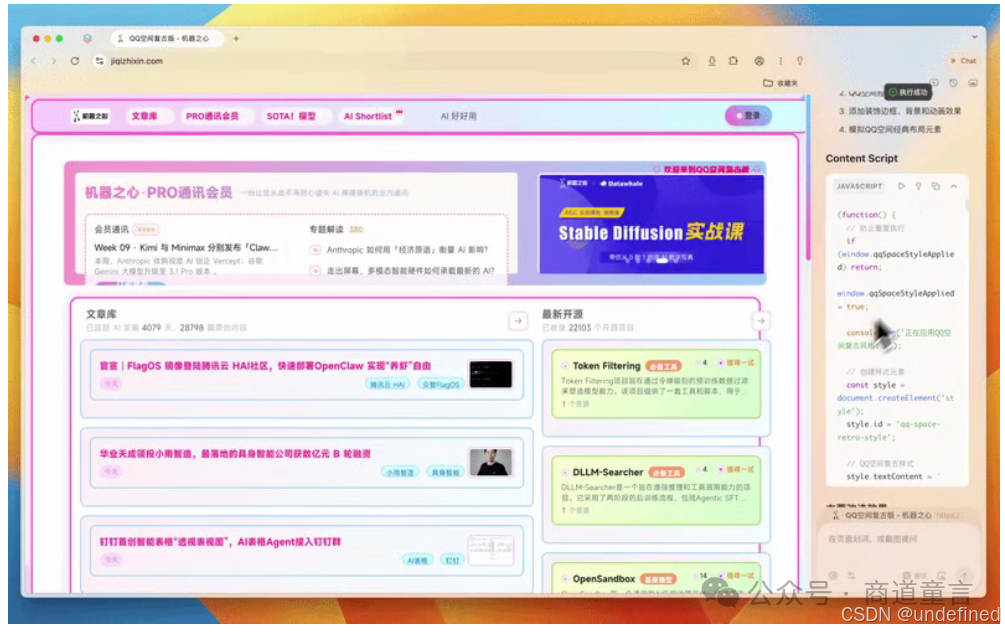The width and height of the screenshot is (1005, 633).
Task: Open the 收藏夹 bookmarks folder
Action: pos(780,83)
